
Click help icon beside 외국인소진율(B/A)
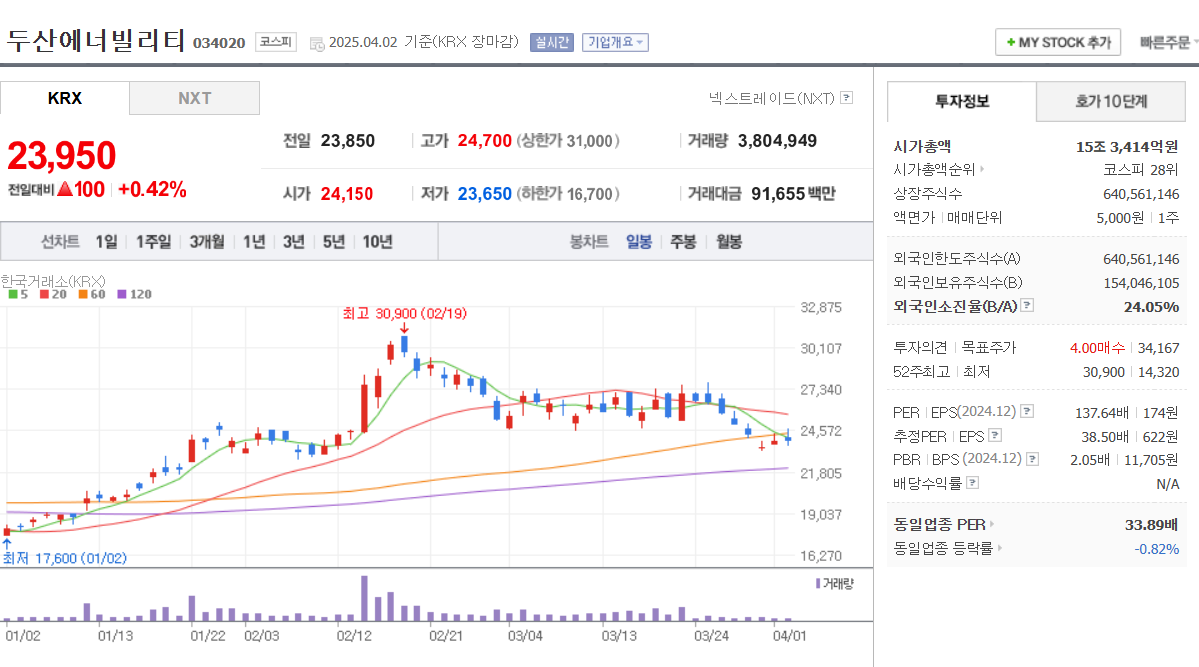(x=1027, y=305)
